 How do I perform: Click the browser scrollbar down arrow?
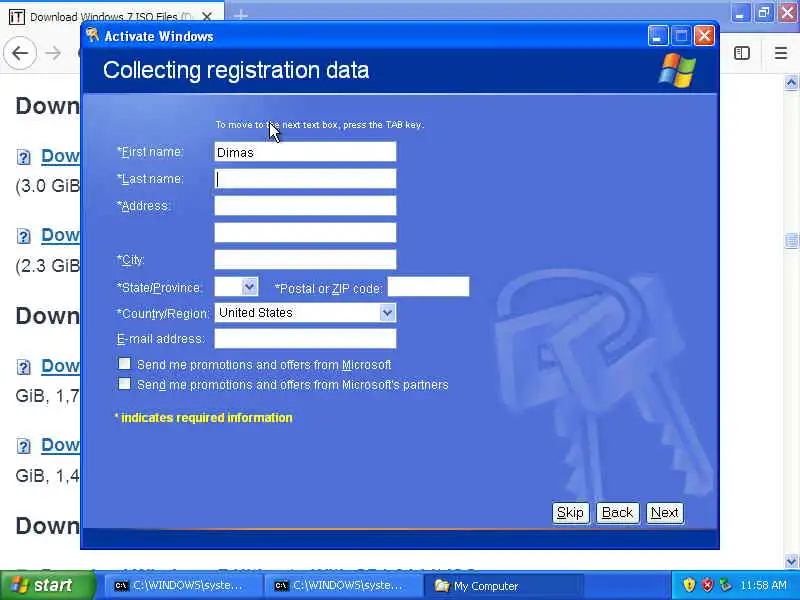coord(791,562)
